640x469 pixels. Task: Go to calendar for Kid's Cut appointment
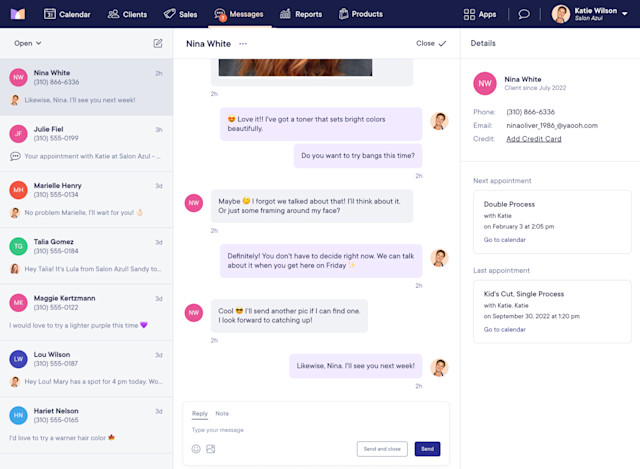(504, 329)
